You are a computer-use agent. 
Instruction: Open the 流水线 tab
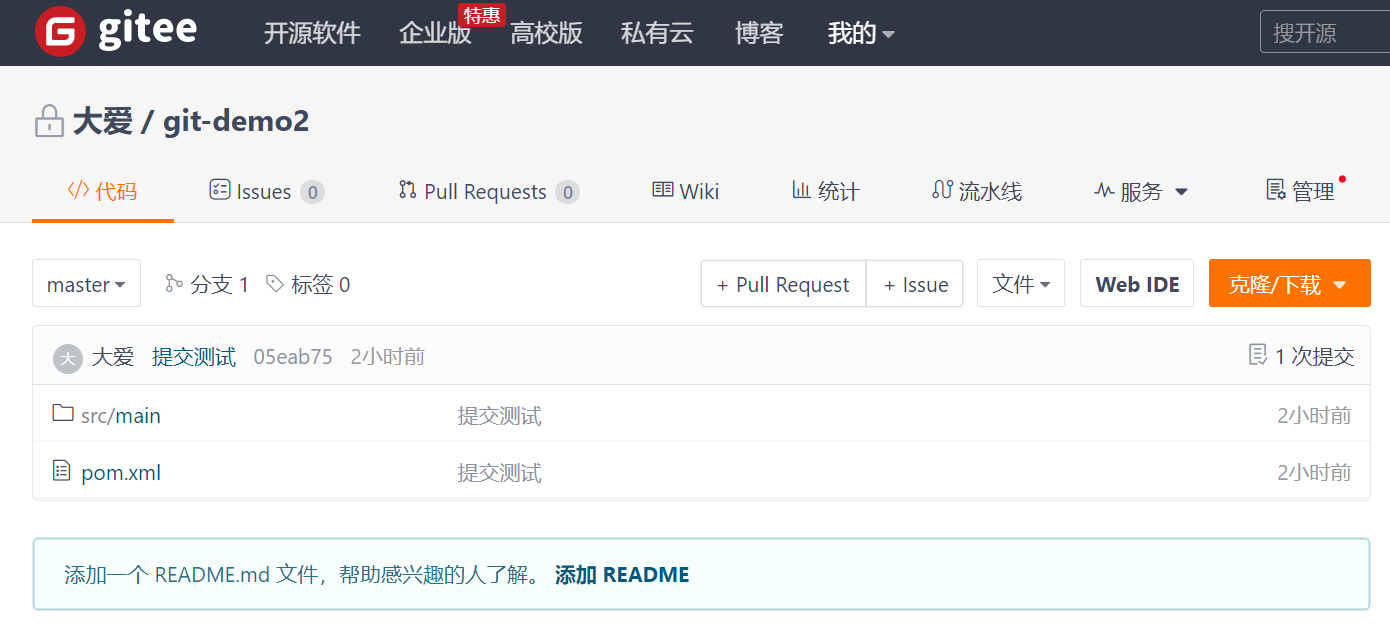pyautogui.click(x=977, y=191)
